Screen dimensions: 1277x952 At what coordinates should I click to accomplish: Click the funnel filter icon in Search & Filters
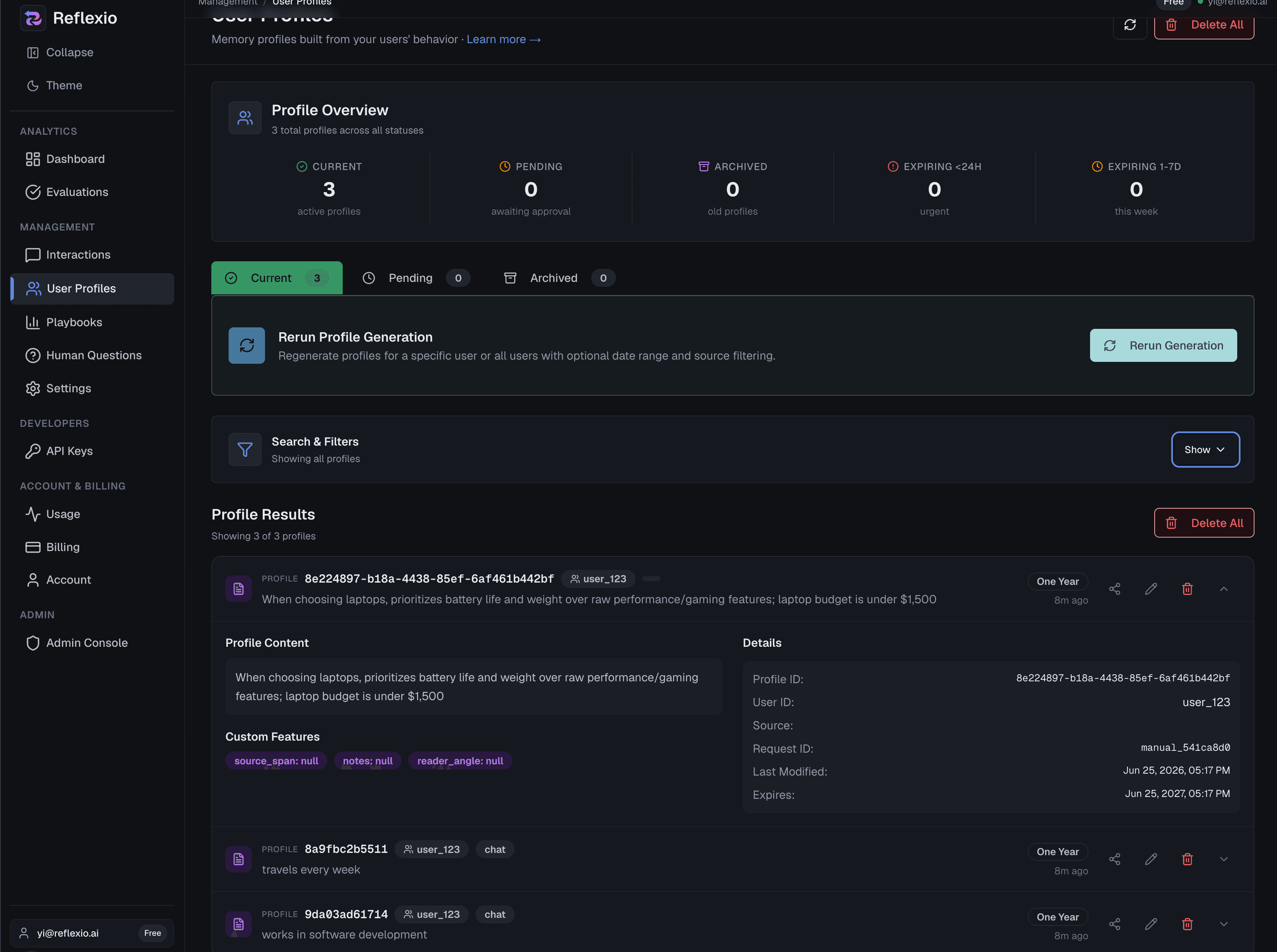(245, 449)
